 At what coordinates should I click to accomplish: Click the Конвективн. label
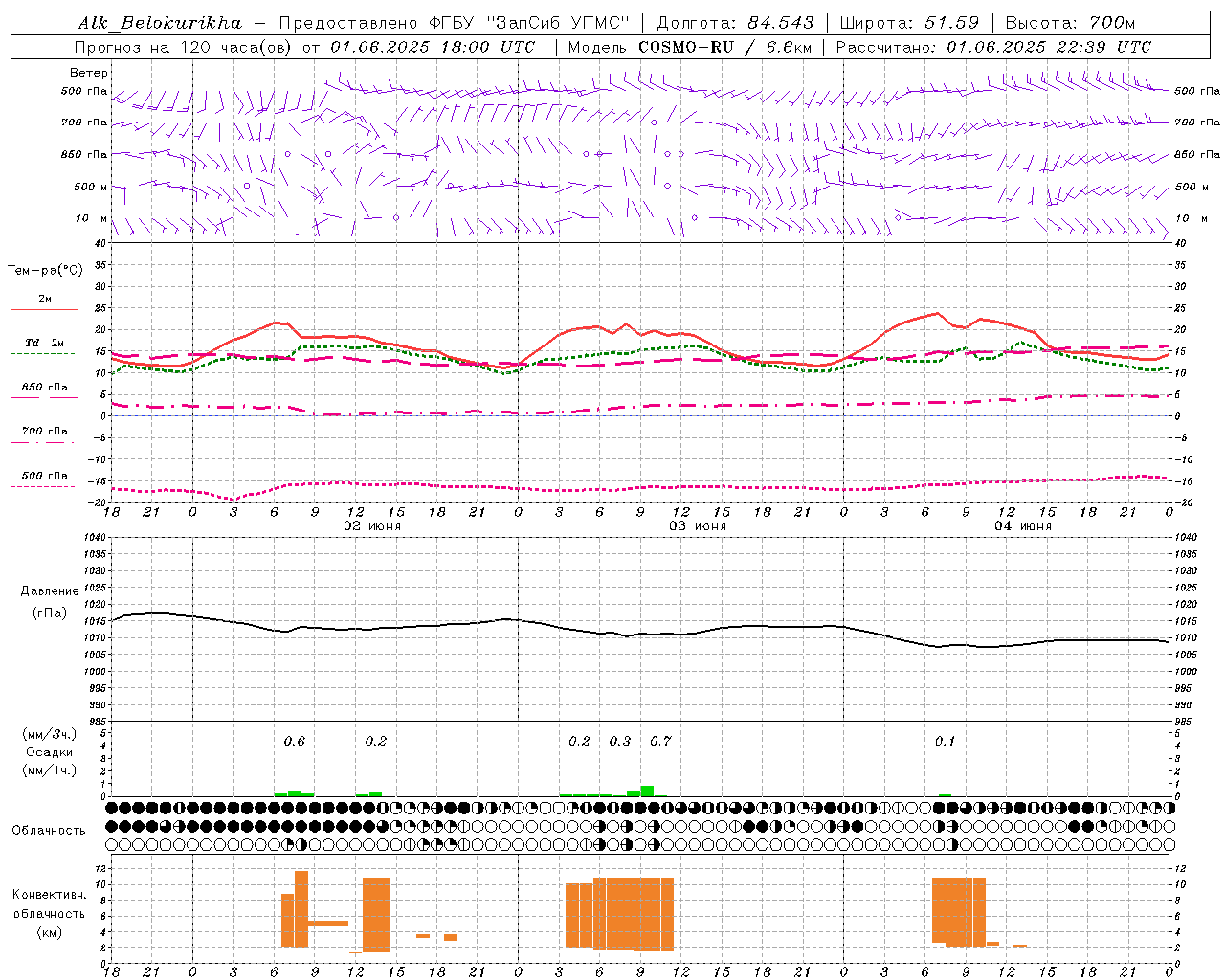pyautogui.click(x=49, y=895)
